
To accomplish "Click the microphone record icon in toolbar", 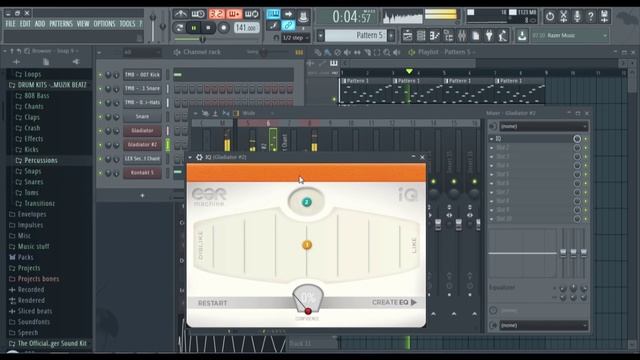I will (577, 16).
